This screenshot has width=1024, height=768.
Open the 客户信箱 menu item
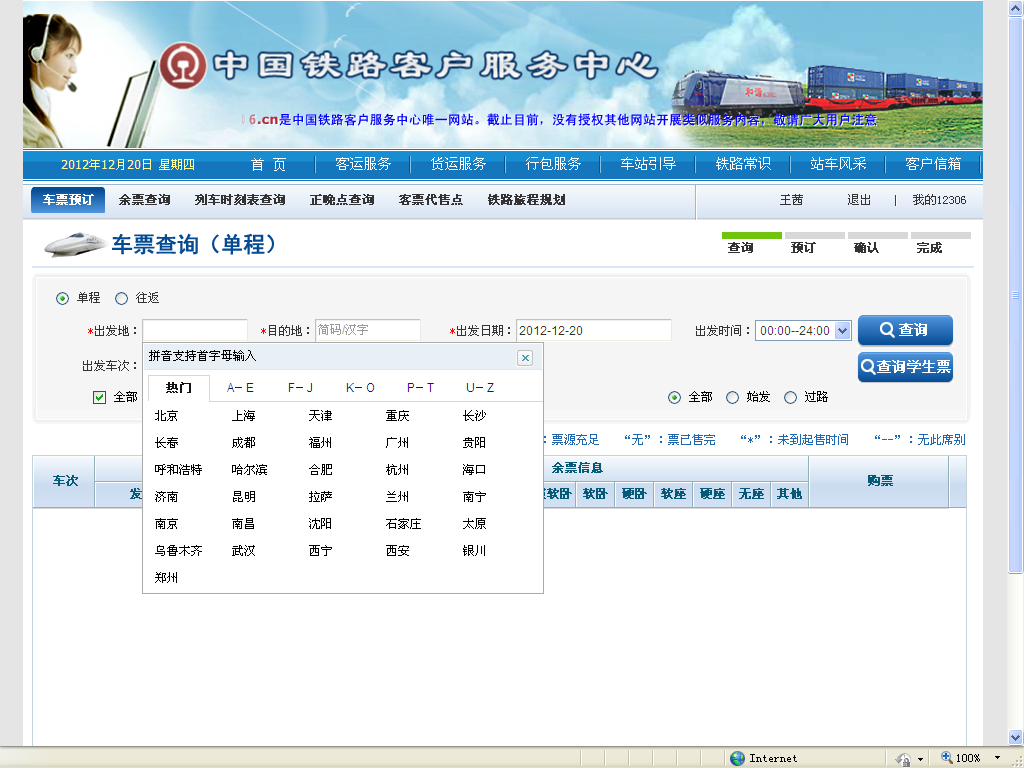pos(933,164)
